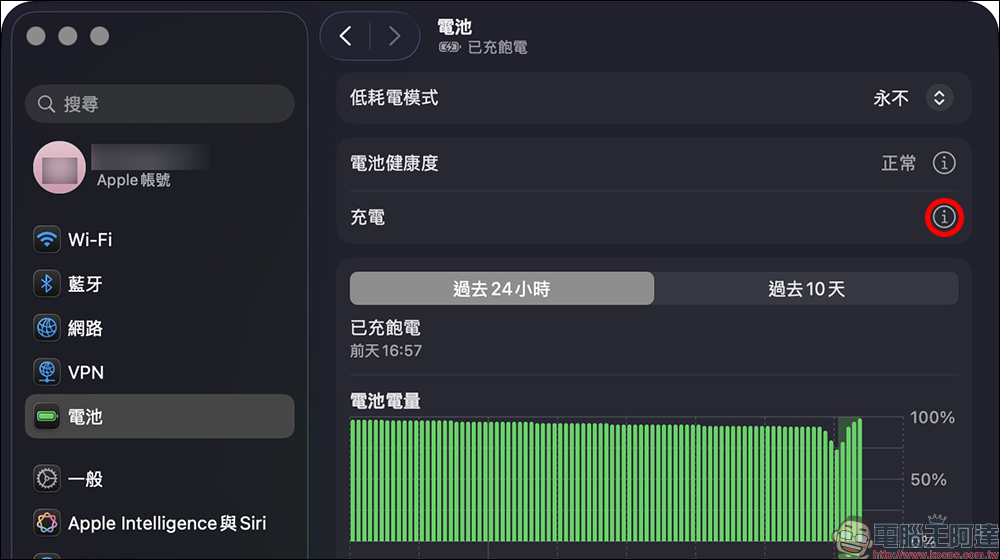The image size is (1000, 560).
Task: Click the 已充飽電 status under title
Action: tap(497, 48)
